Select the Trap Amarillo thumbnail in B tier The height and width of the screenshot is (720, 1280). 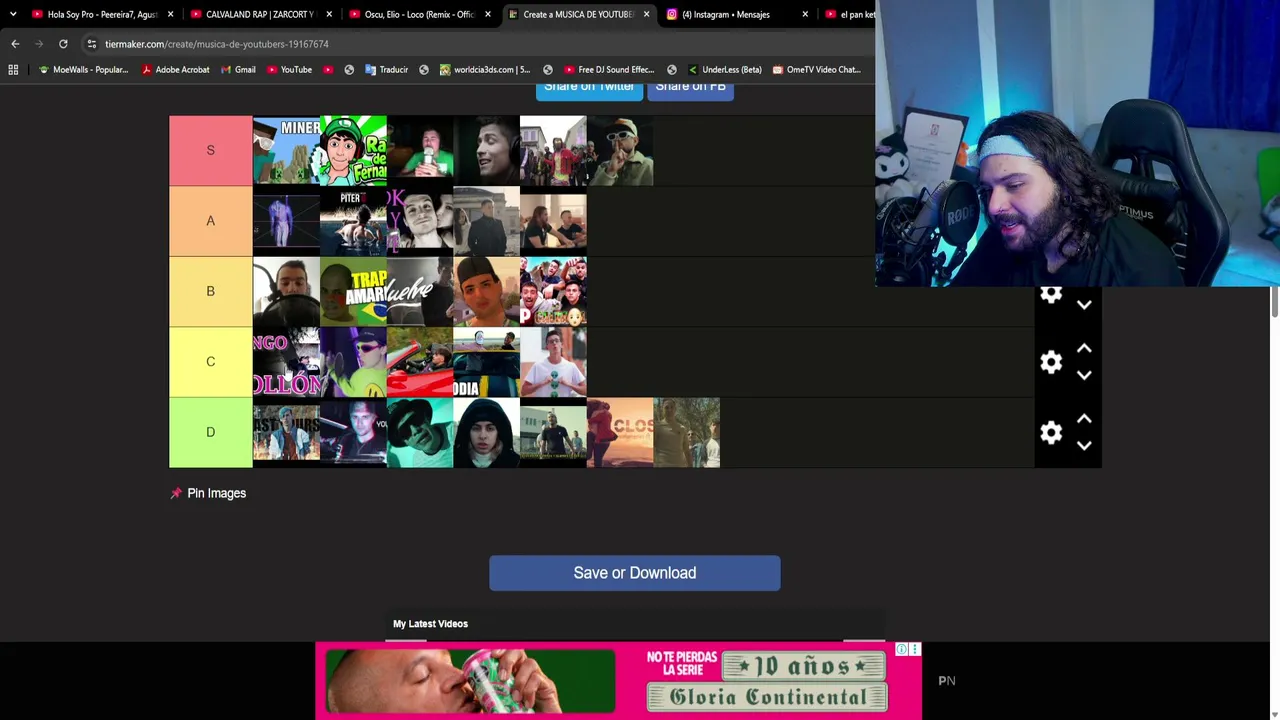(353, 291)
